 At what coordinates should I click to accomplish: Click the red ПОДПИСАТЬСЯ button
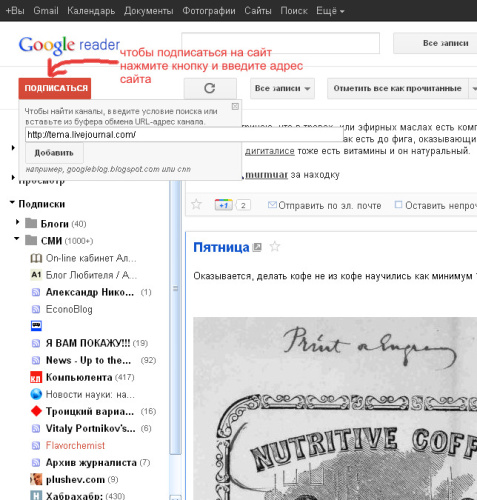tap(55, 88)
